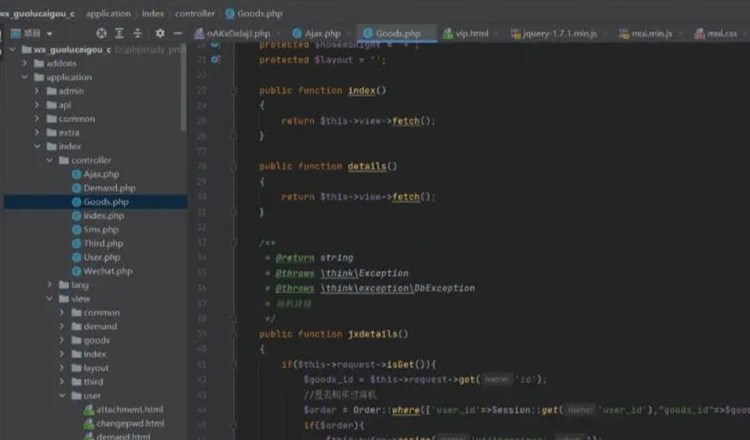The image size is (750, 440).
Task: Open Demand.php in the project tree
Action: click(x=108, y=188)
